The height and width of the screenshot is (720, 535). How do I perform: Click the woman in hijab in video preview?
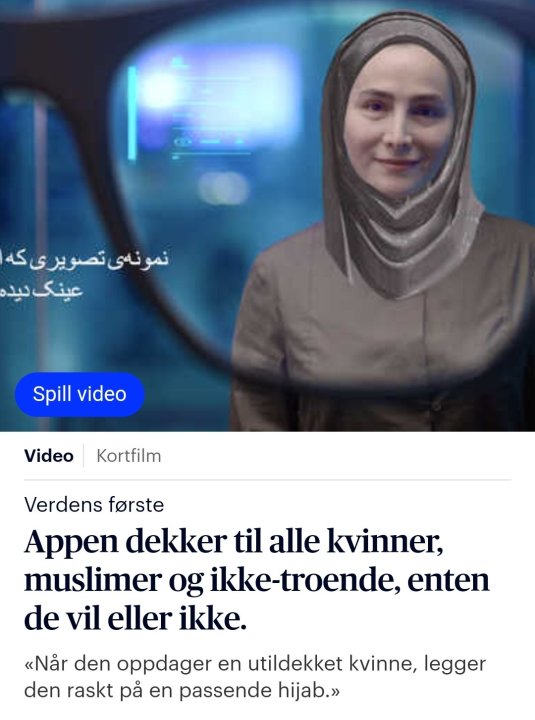pos(386,220)
